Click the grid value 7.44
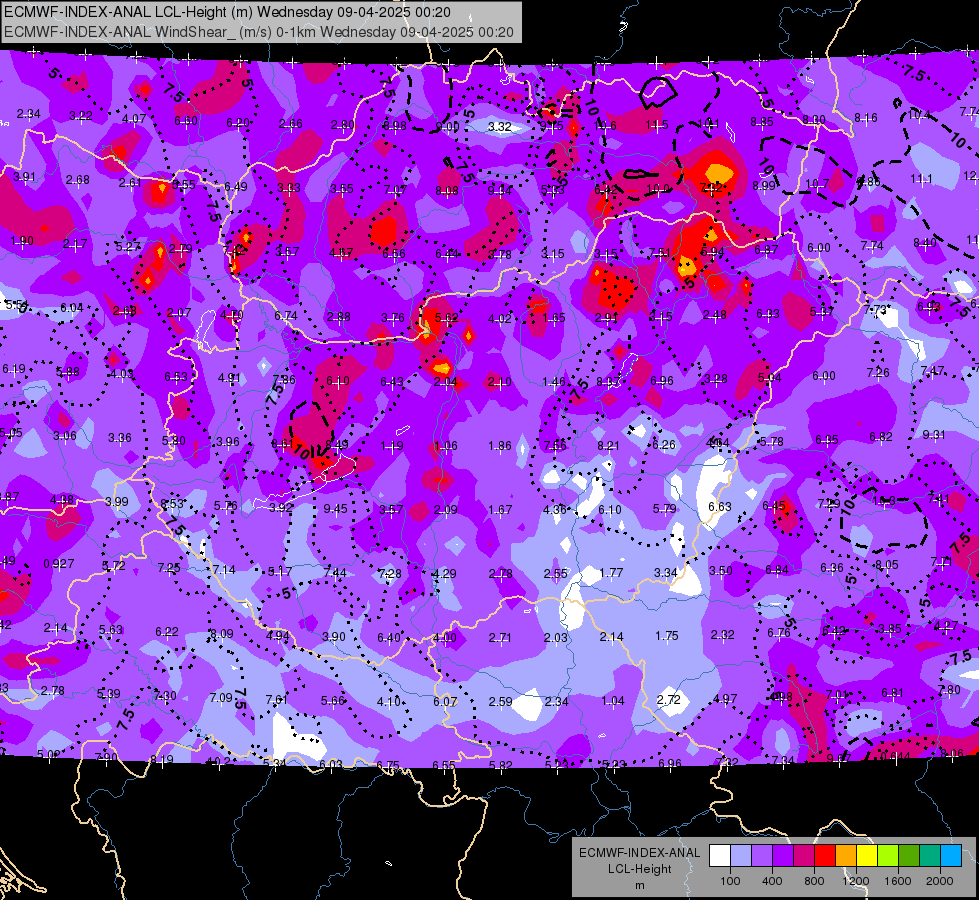The image size is (979, 900). point(335,573)
